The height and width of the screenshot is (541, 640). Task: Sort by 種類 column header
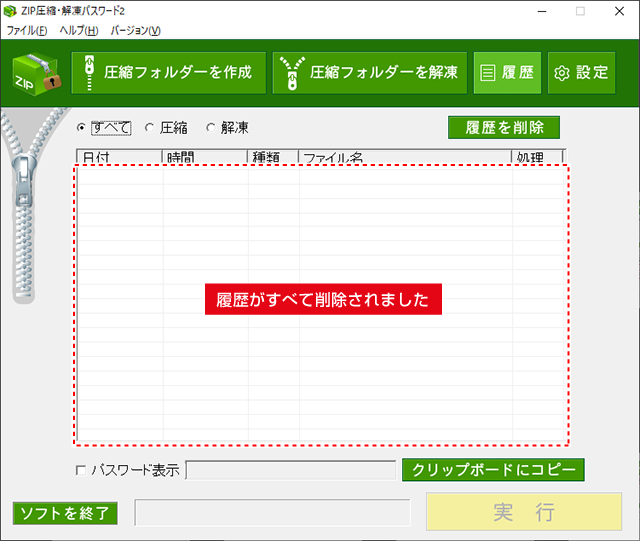273,157
